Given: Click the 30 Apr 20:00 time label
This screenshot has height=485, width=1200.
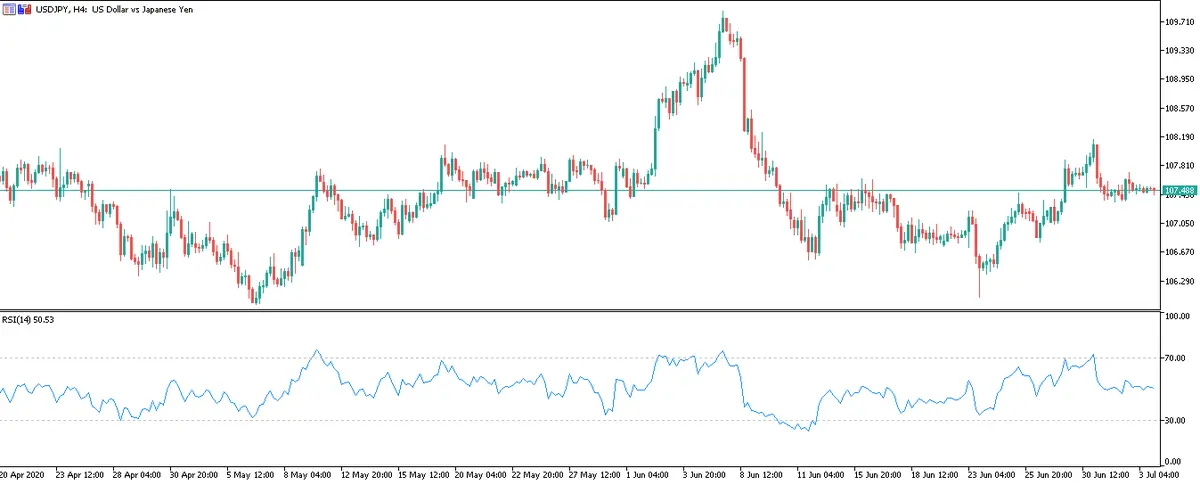Looking at the screenshot, I should pos(194,476).
